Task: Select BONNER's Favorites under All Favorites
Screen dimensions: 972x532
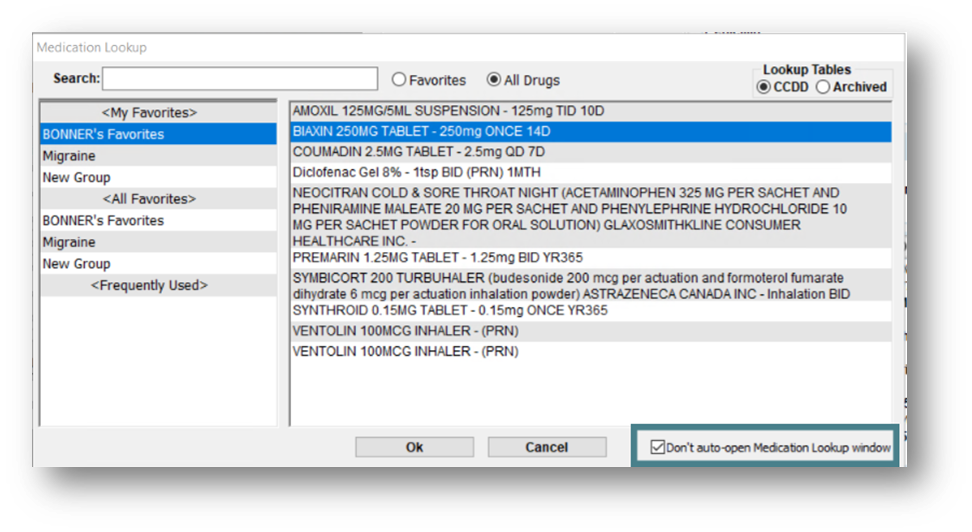Action: click(158, 220)
